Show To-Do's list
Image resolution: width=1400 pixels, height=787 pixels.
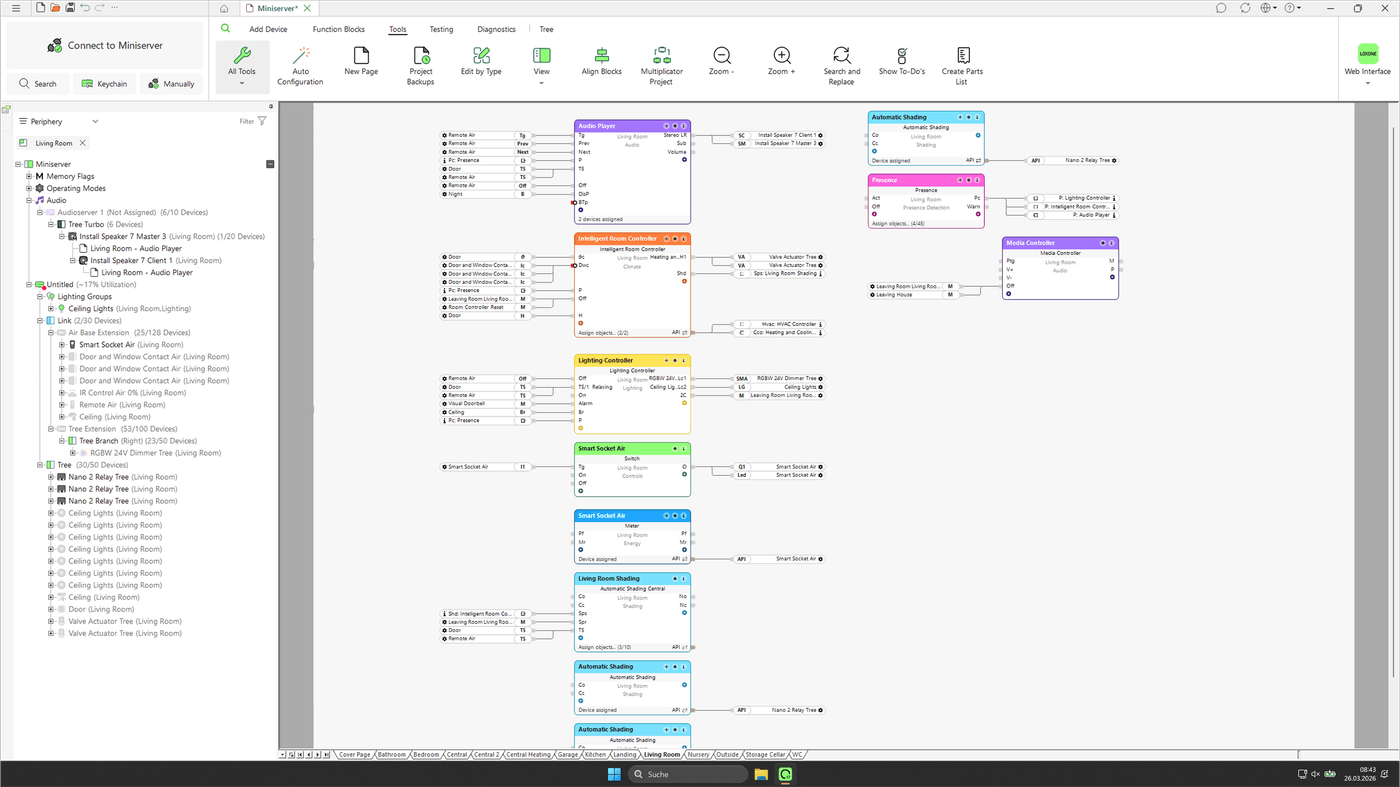(x=902, y=61)
